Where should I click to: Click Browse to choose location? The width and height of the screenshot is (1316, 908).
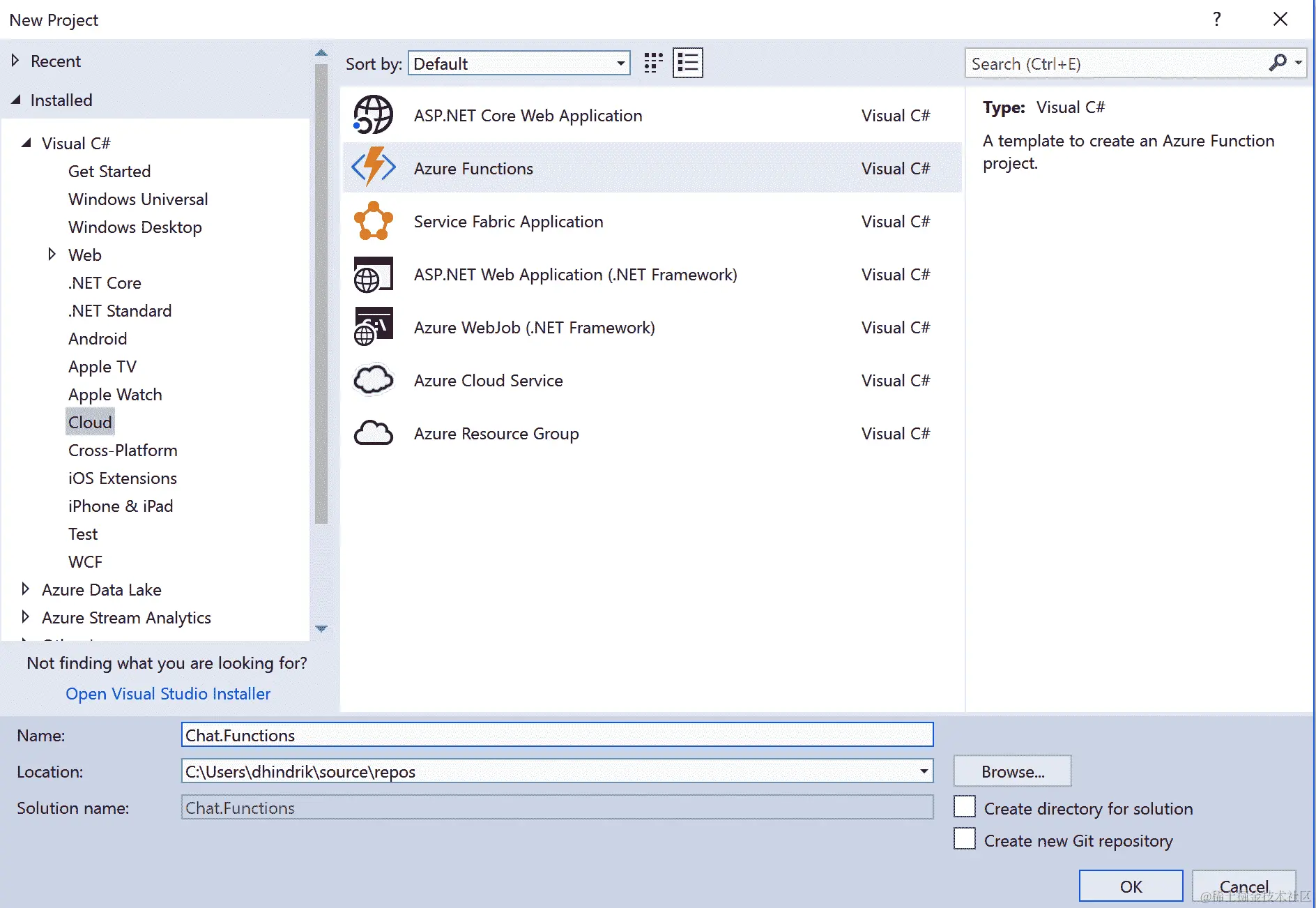pyautogui.click(x=1012, y=771)
